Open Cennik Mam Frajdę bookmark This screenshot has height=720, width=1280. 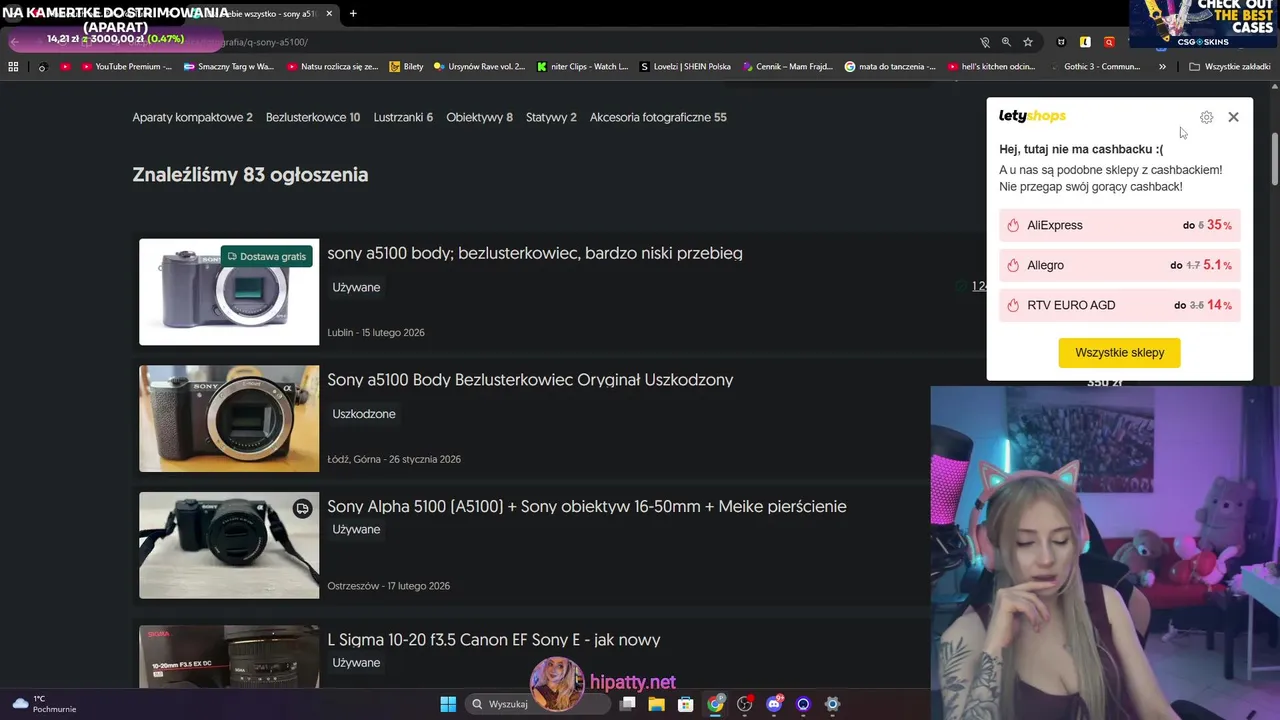788,67
